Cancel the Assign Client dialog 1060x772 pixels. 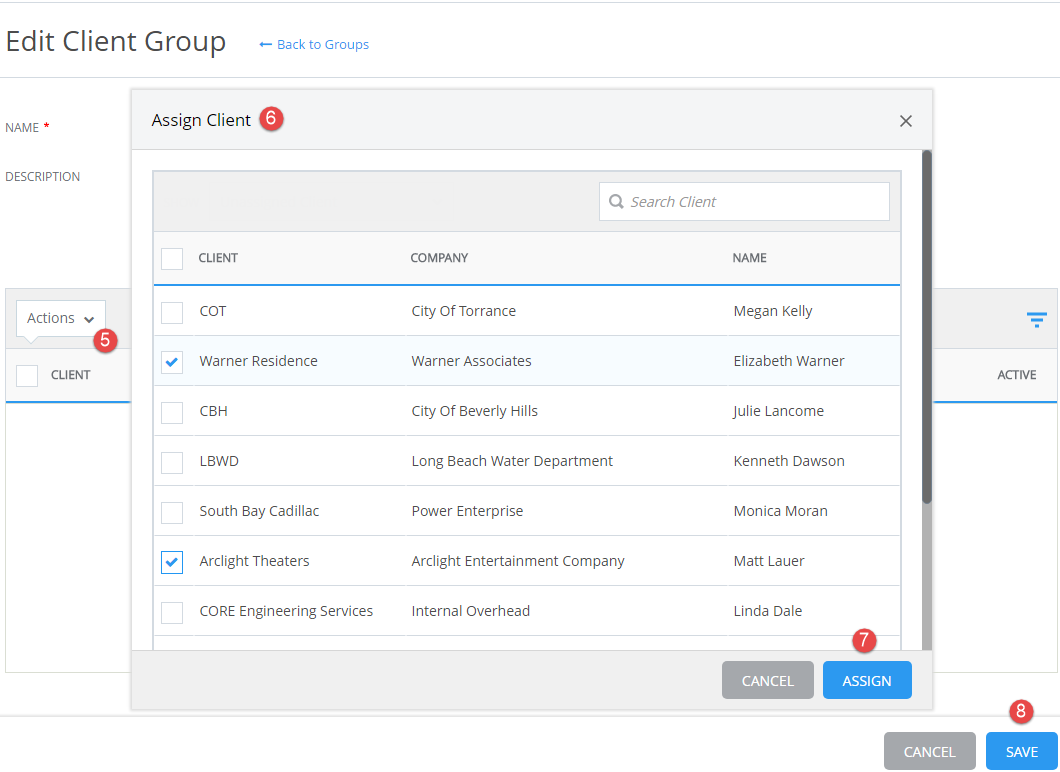pos(767,679)
